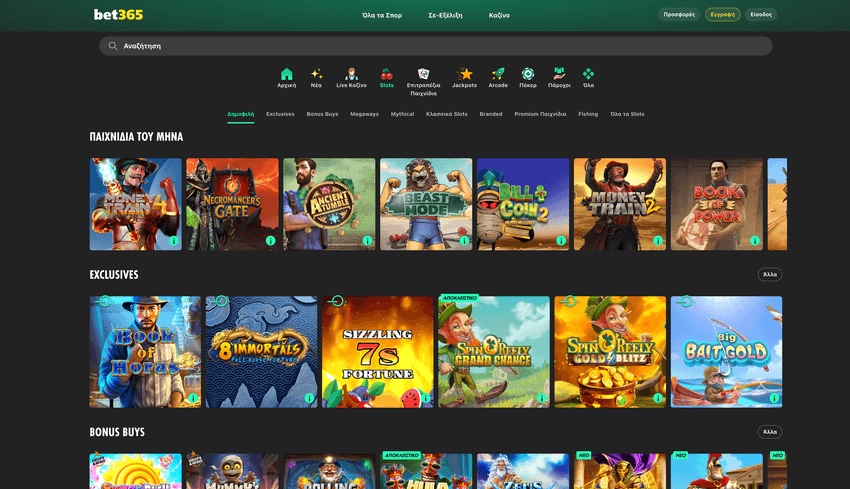
Task: Open Bill & Coin 2 game
Action: pyautogui.click(x=523, y=204)
